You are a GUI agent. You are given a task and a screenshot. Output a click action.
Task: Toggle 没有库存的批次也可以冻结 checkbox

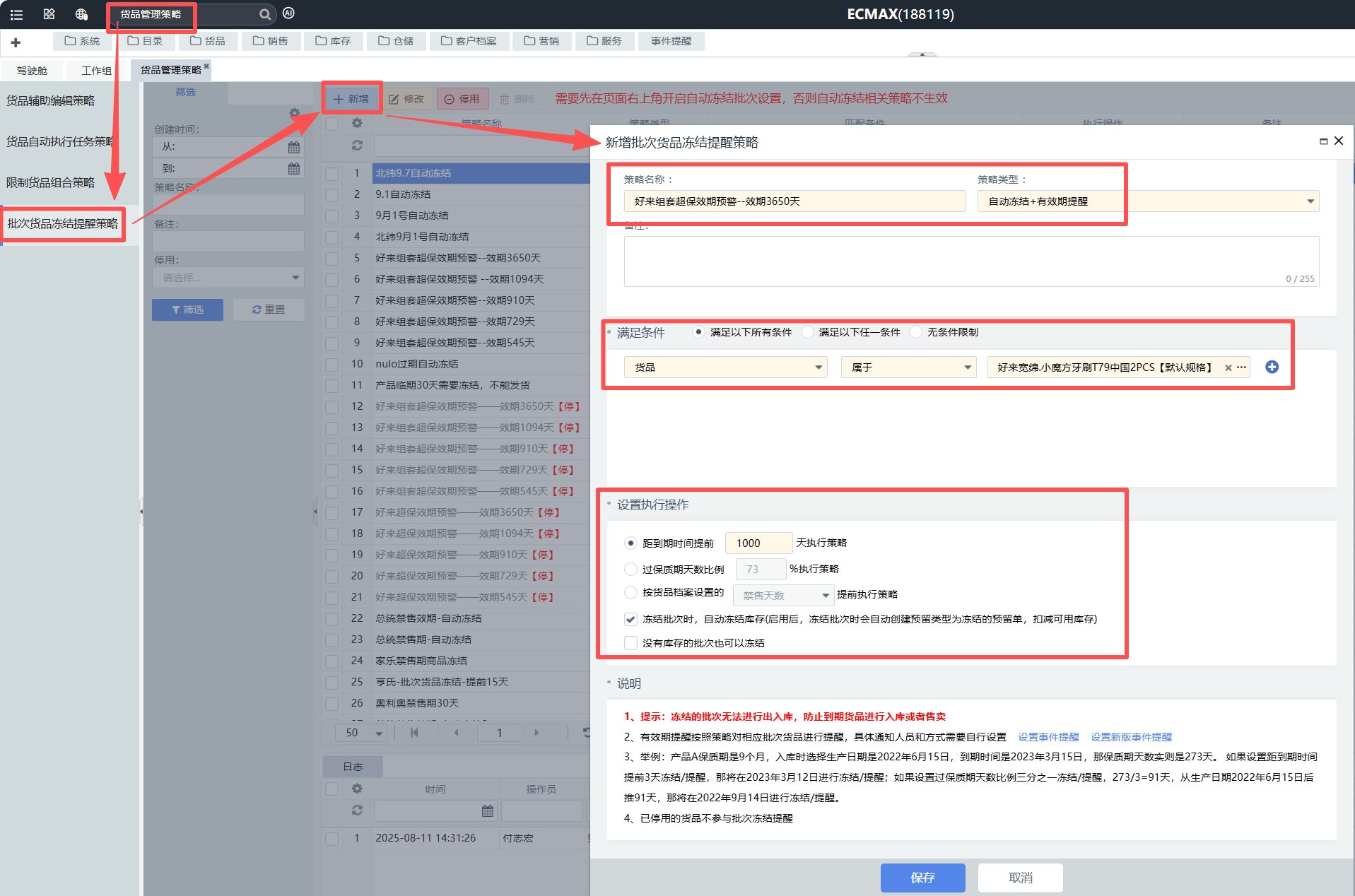pyautogui.click(x=630, y=643)
